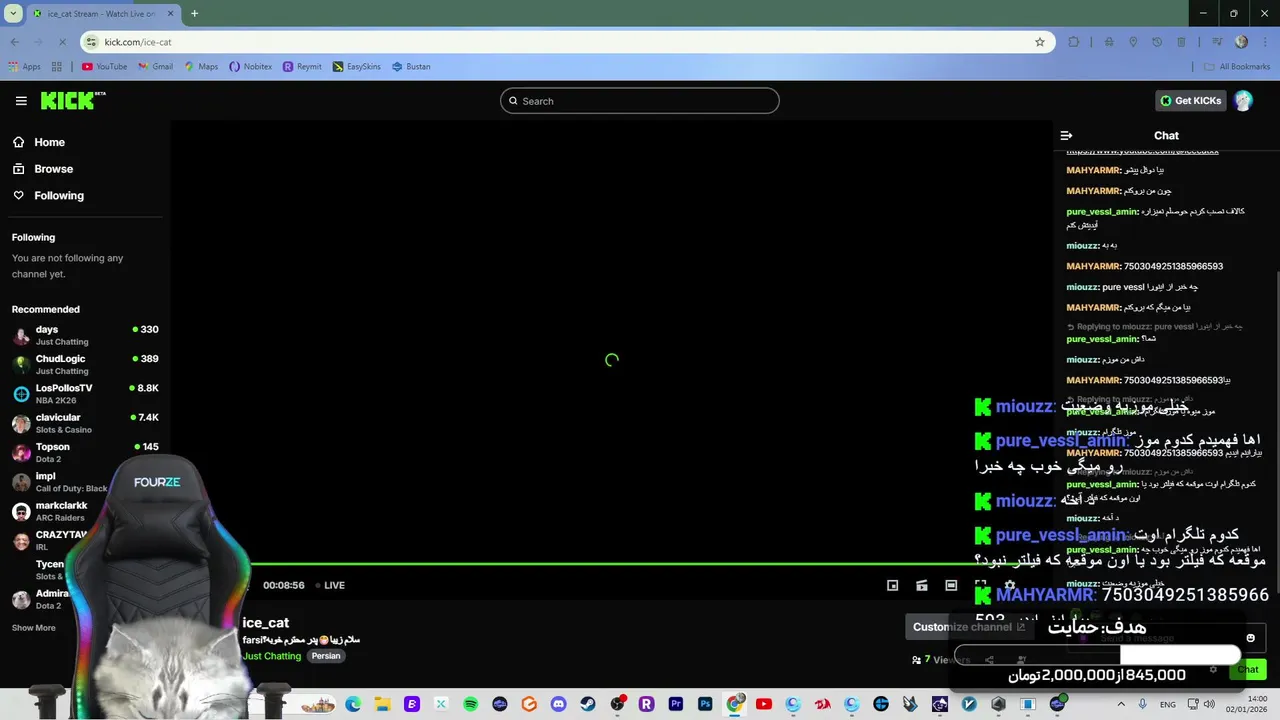Open the Reymit bookmark
The image size is (1280, 720).
coord(302,67)
